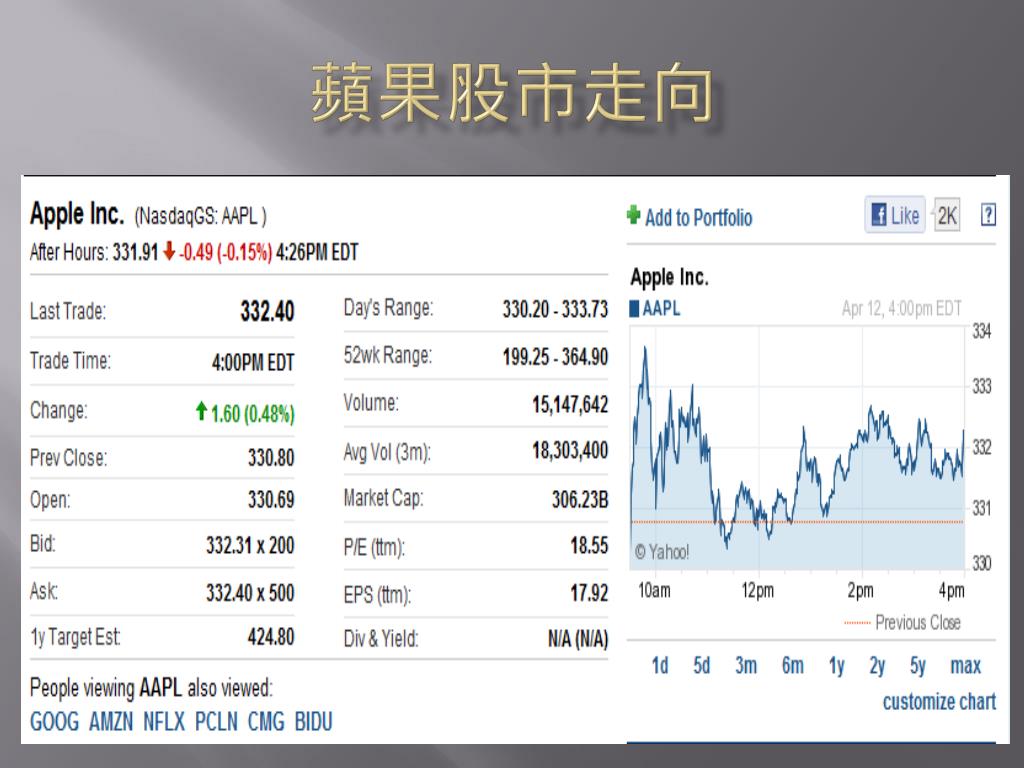Click the Market Cap value 306.23B

(x=580, y=500)
